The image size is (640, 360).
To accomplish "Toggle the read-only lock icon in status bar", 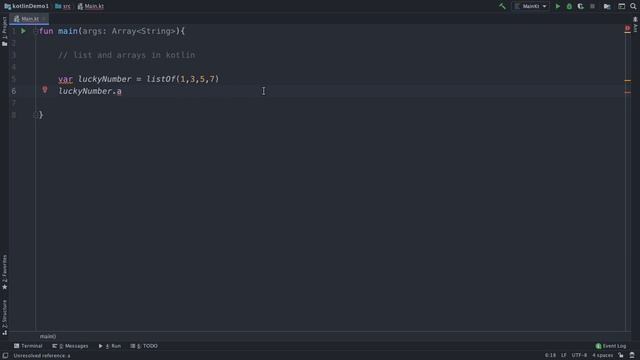I will click(x=621, y=356).
